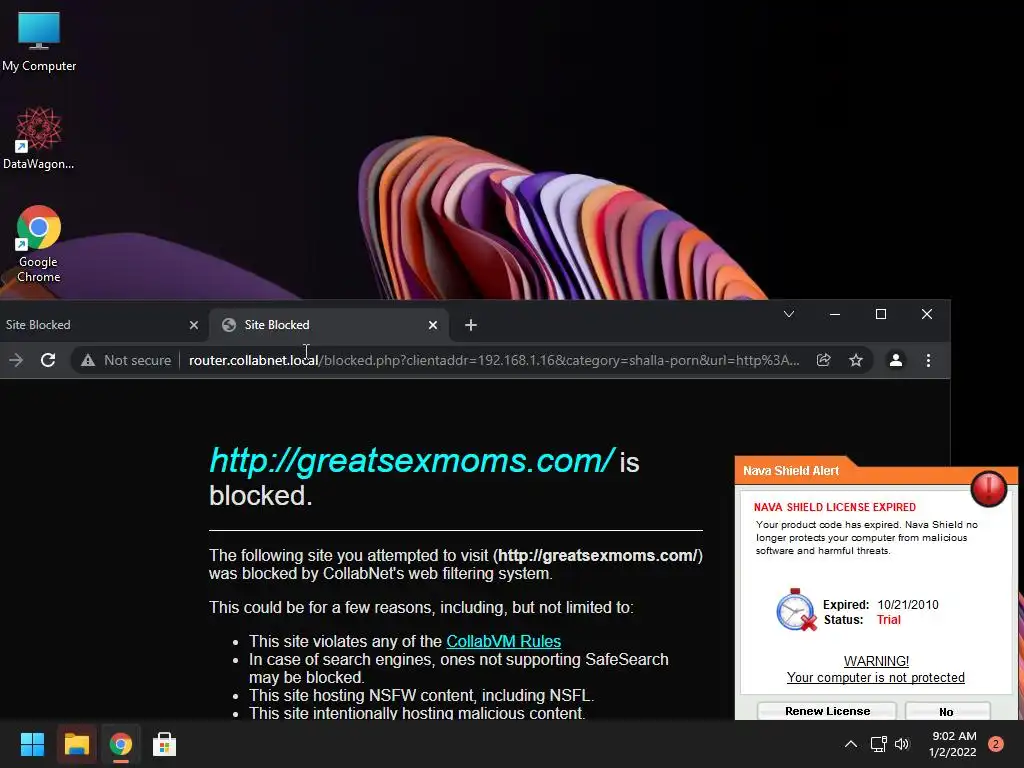Viewport: 1024px width, 768px height.
Task: Open My Computer desktop icon
Action: point(39,41)
